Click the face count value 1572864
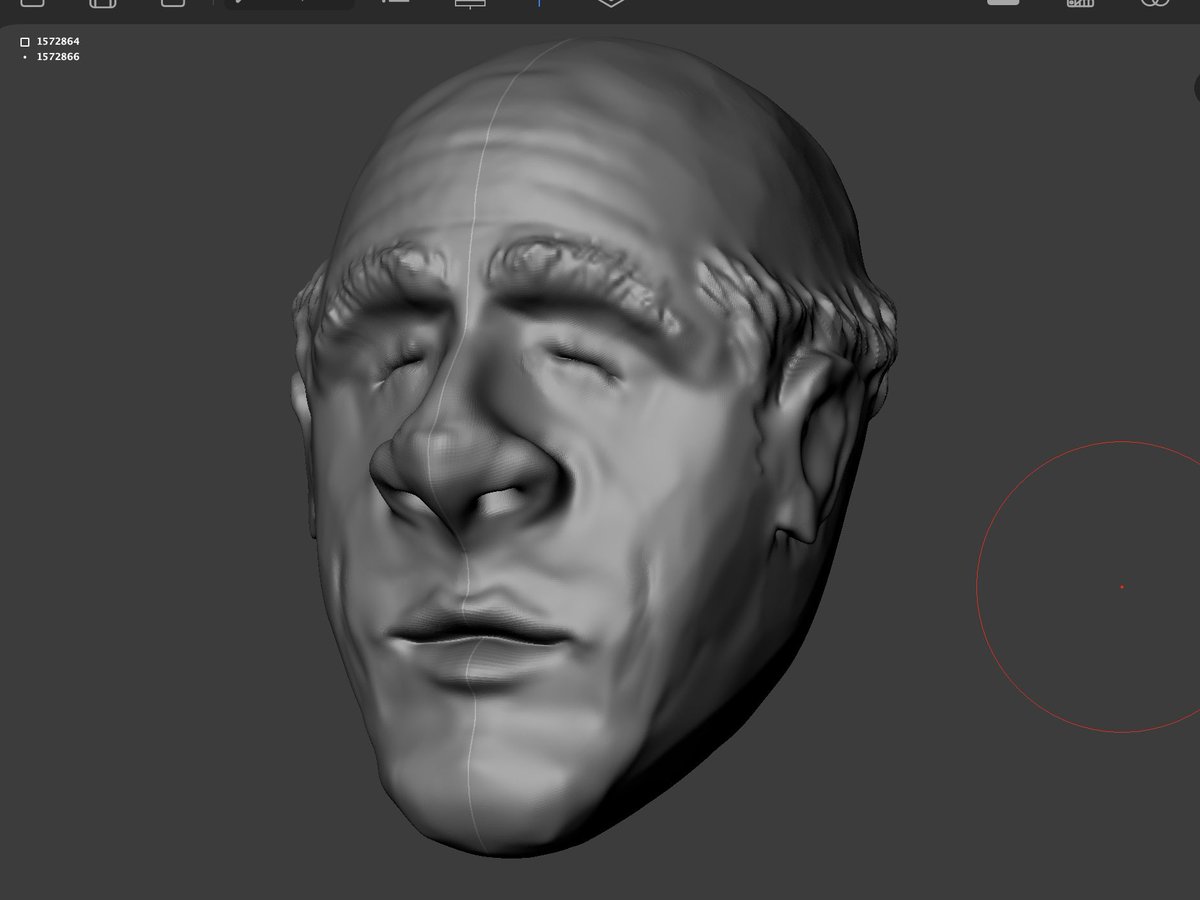The height and width of the screenshot is (900, 1200). [58, 42]
